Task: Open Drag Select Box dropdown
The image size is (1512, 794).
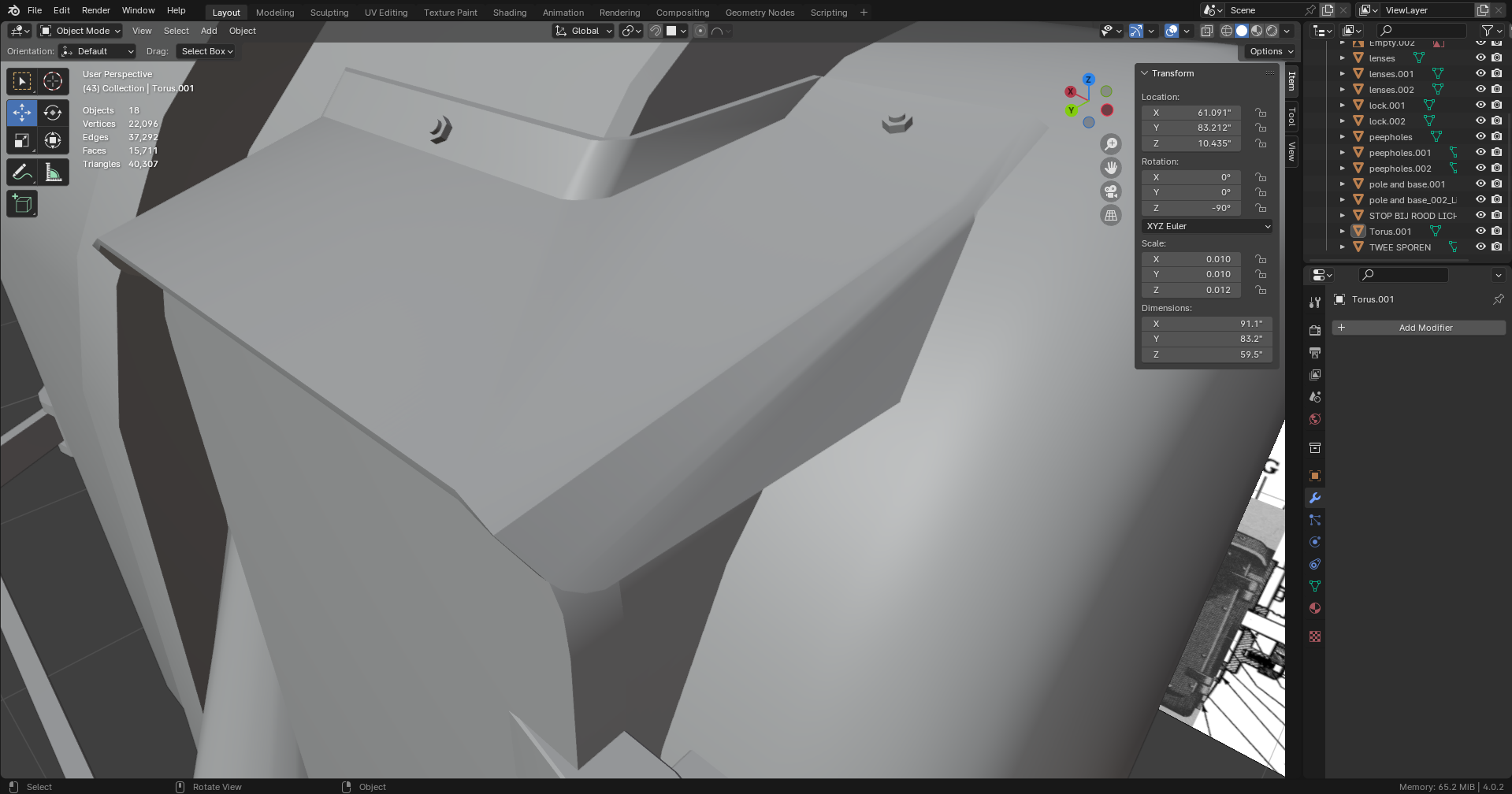Action: click(x=206, y=51)
